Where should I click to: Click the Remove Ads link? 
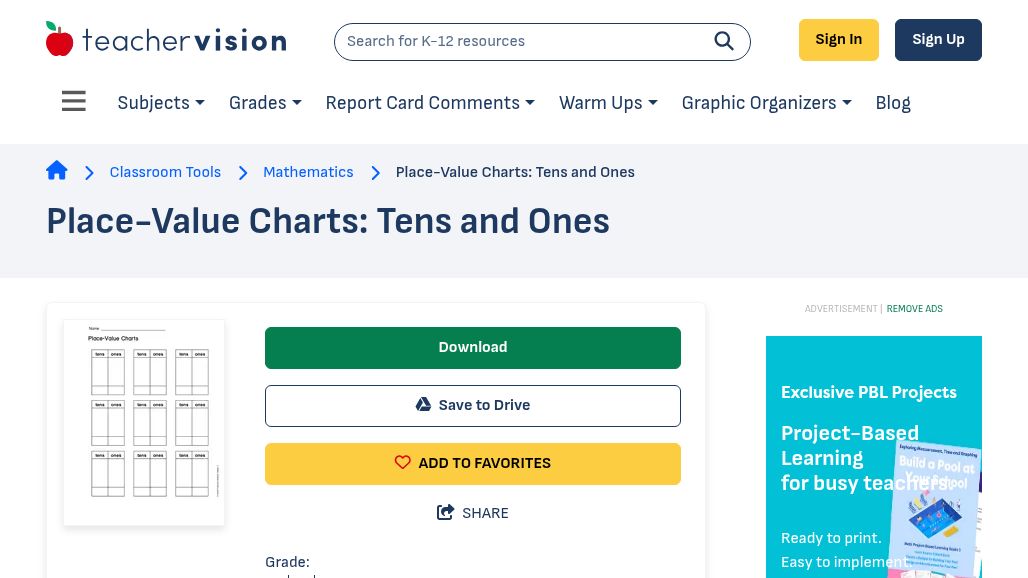(914, 309)
